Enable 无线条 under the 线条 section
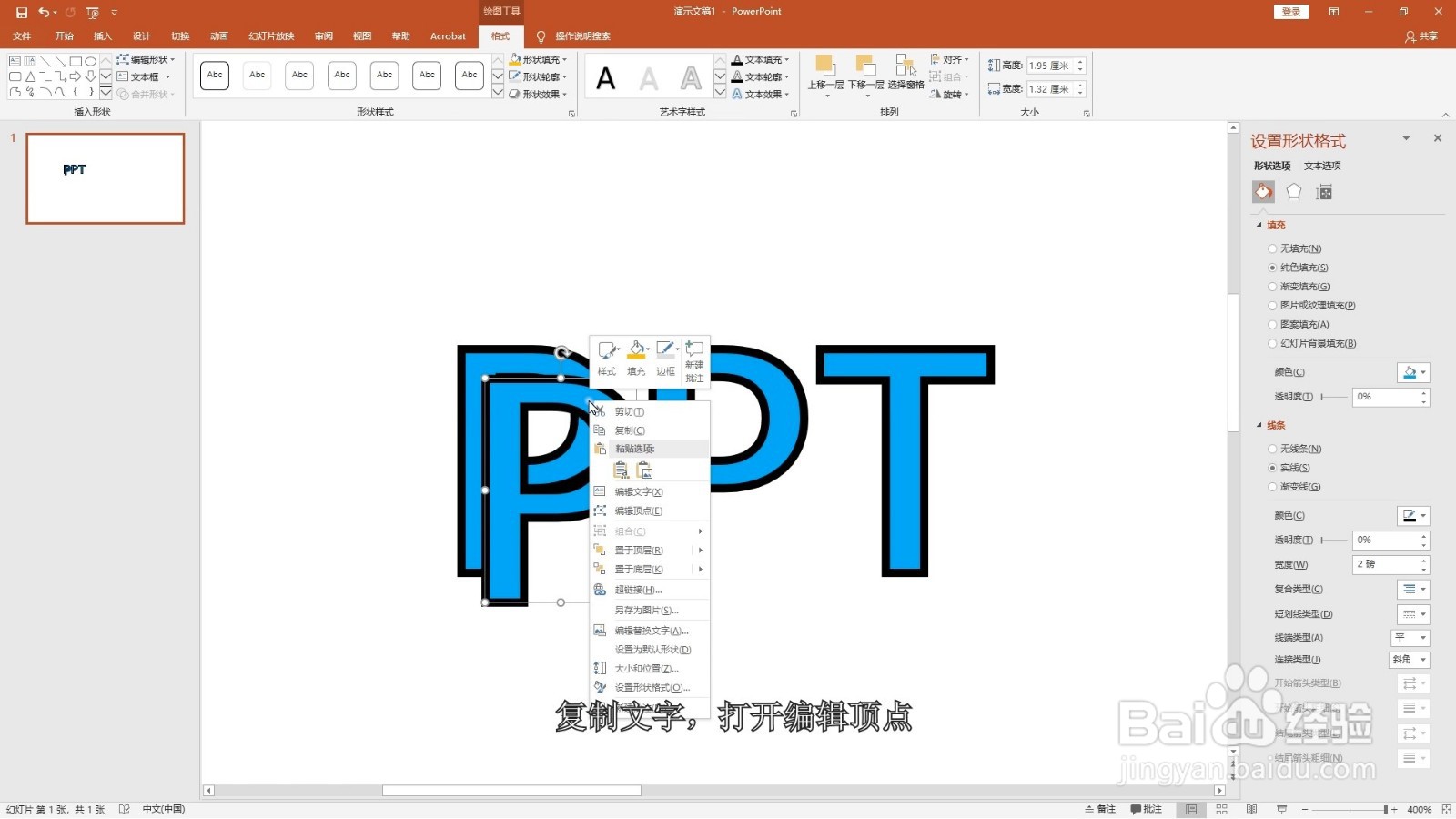The width and height of the screenshot is (1456, 819). [x=1272, y=448]
